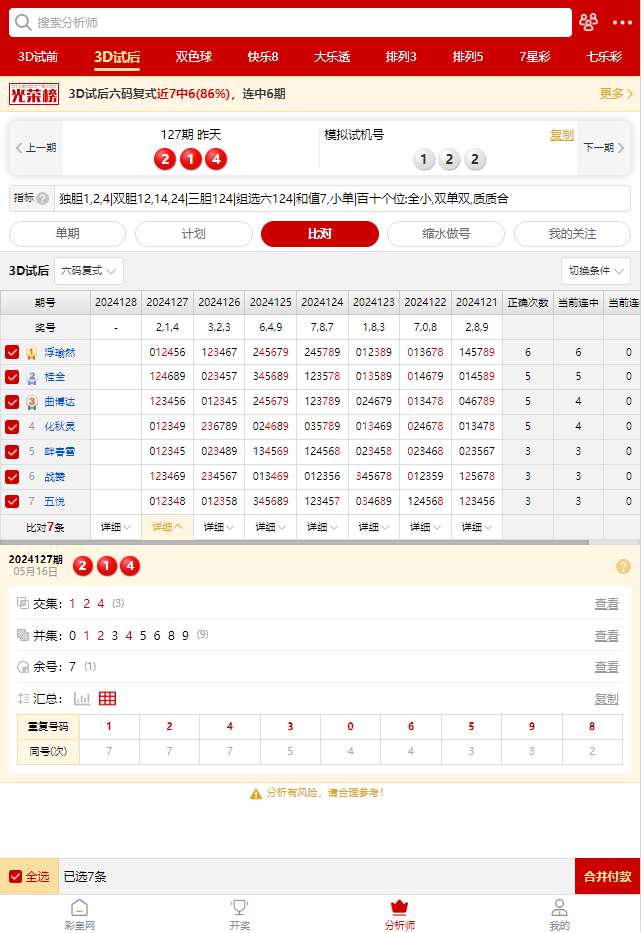
Task: Go to 彩宝网 home in bottom bar
Action: point(80,914)
